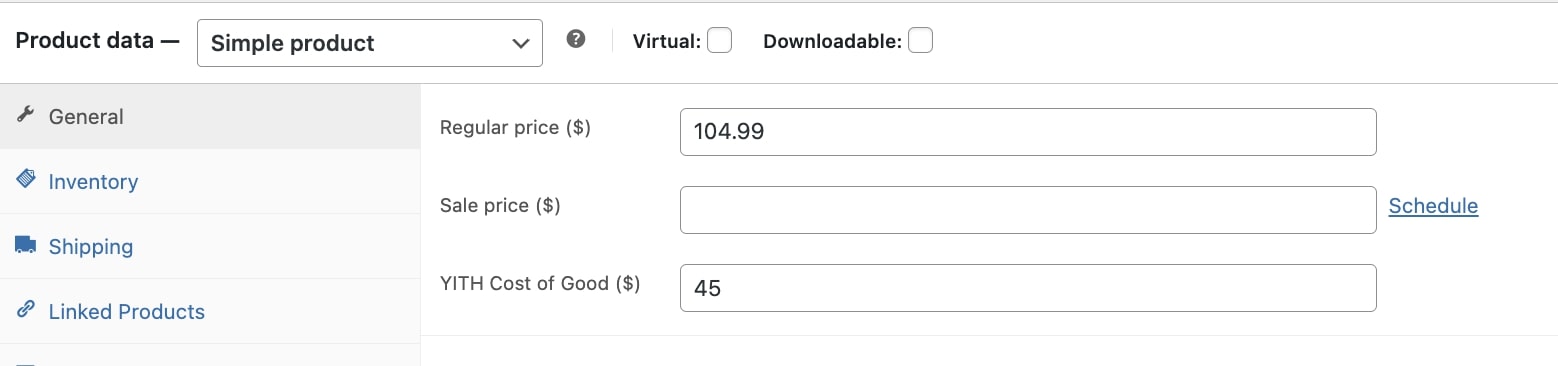Open the product type help question mark
This screenshot has height=366, width=1558.
[x=575, y=39]
